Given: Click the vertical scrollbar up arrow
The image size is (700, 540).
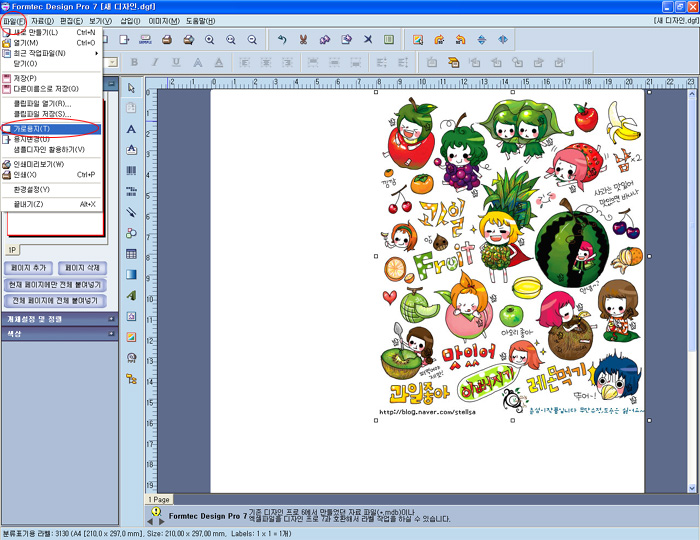Looking at the screenshot, I should (x=692, y=94).
